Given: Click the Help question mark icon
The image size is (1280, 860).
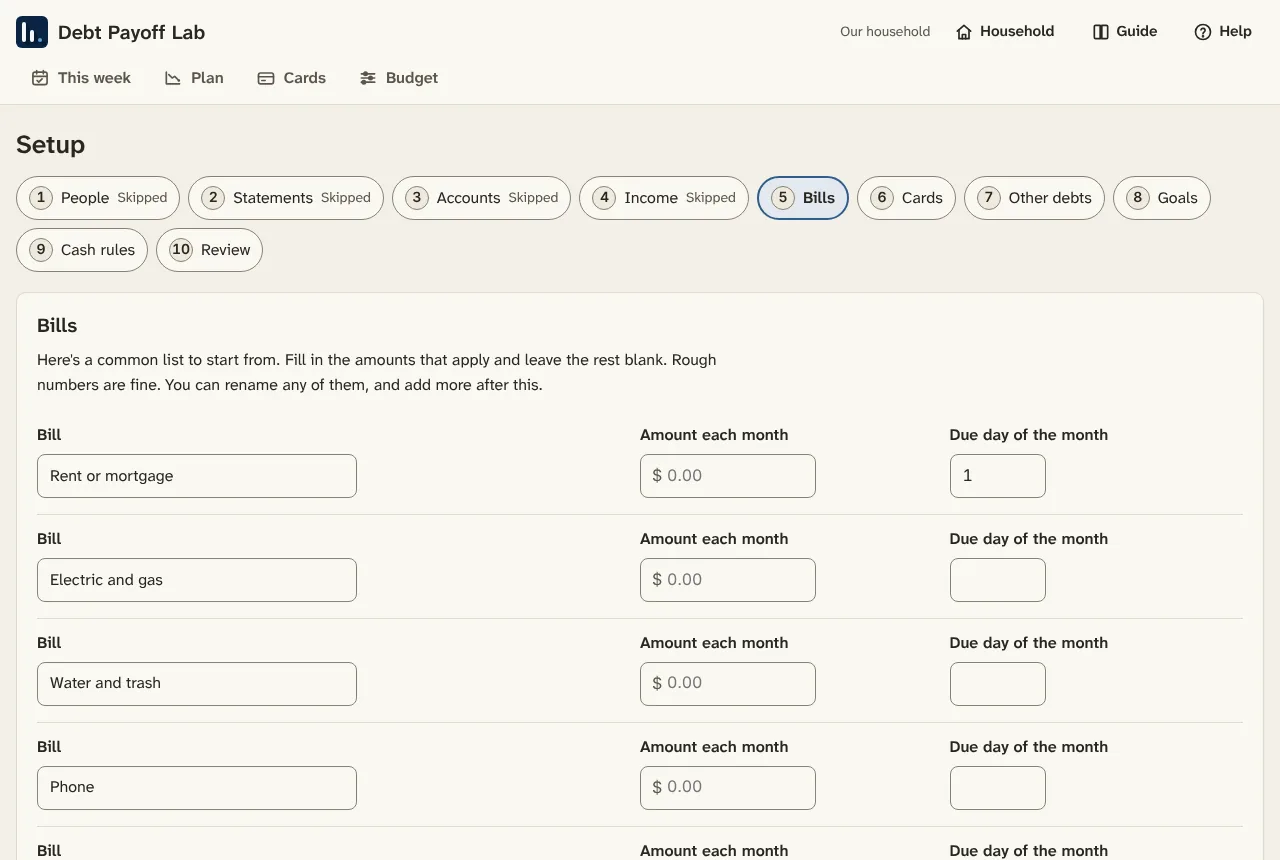Looking at the screenshot, I should point(1203,32).
